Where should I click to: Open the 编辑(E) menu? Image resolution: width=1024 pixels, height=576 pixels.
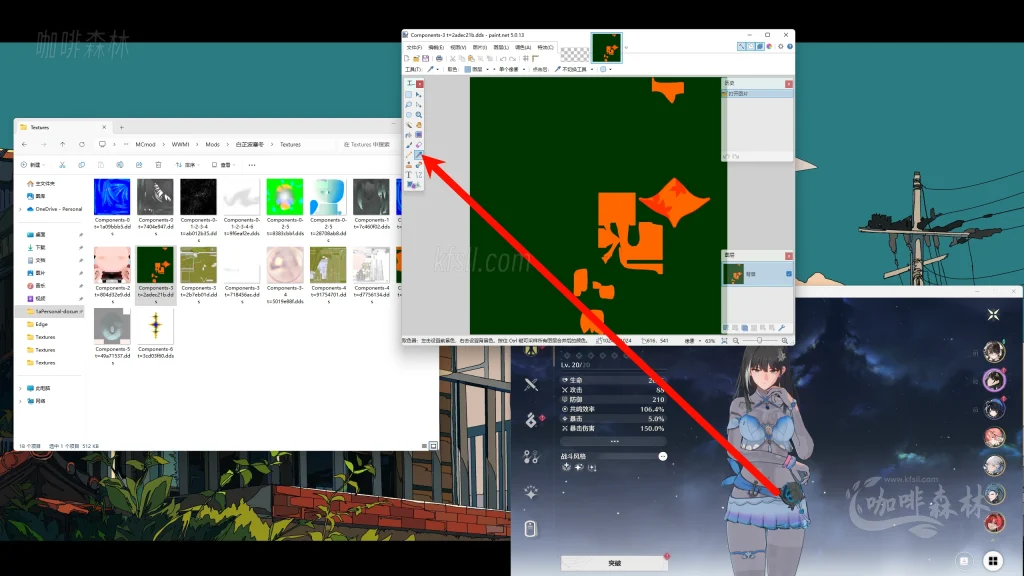pos(436,47)
